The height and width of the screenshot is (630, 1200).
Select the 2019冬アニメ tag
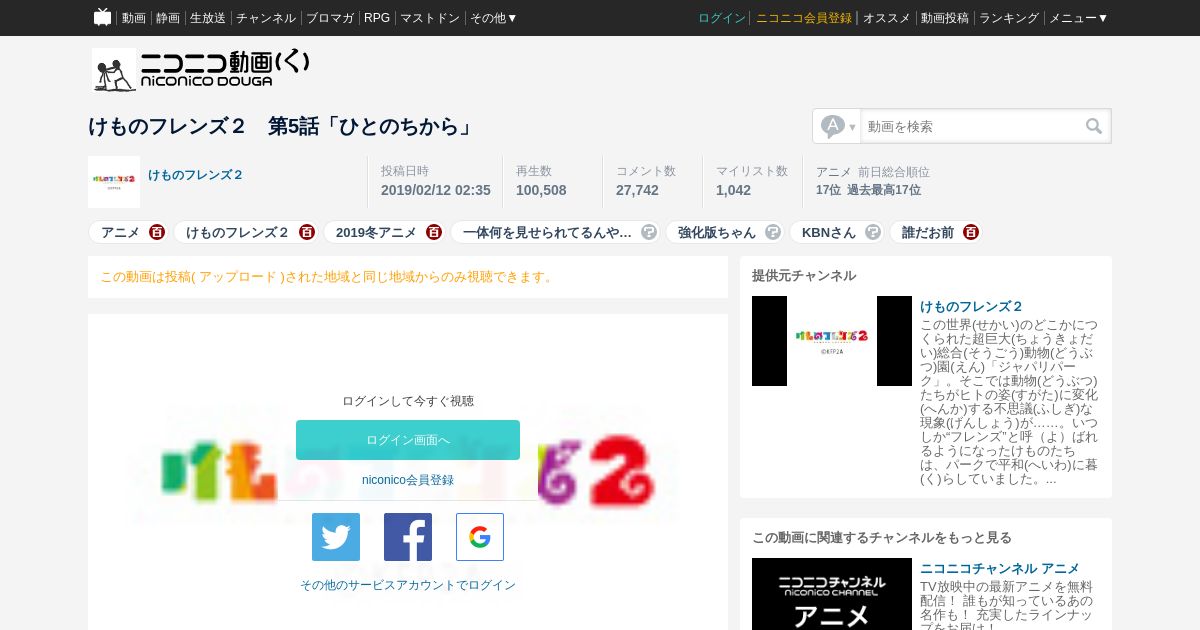[x=376, y=232]
